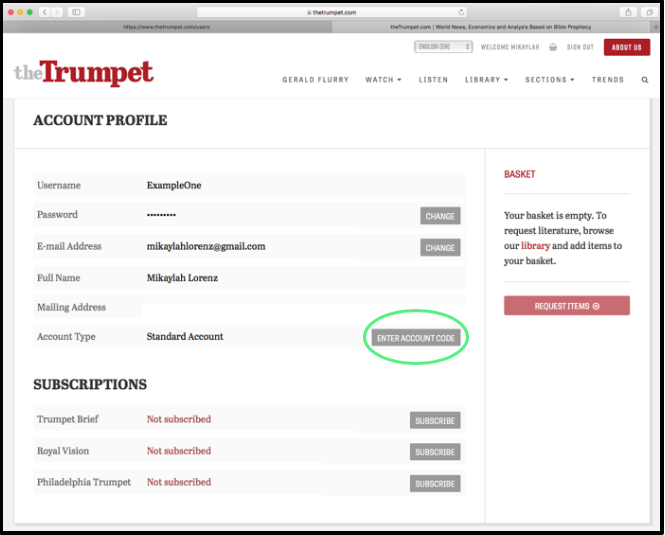Viewport: 665px width, 535px height.
Task: Click the Mikaylah Lorenz full name
Action: pos(182,278)
